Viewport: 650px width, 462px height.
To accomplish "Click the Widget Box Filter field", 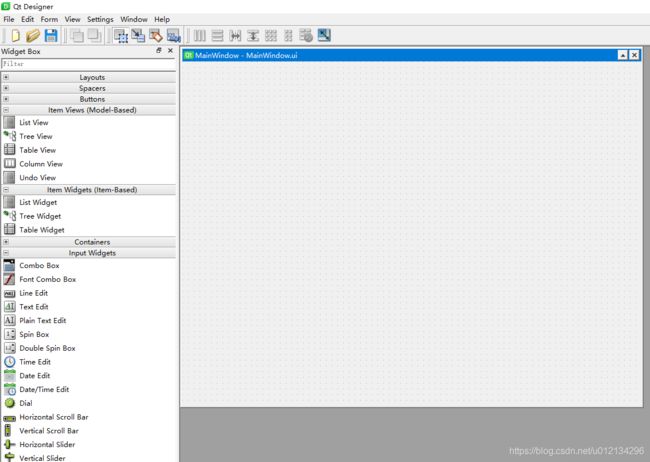I will [88, 64].
